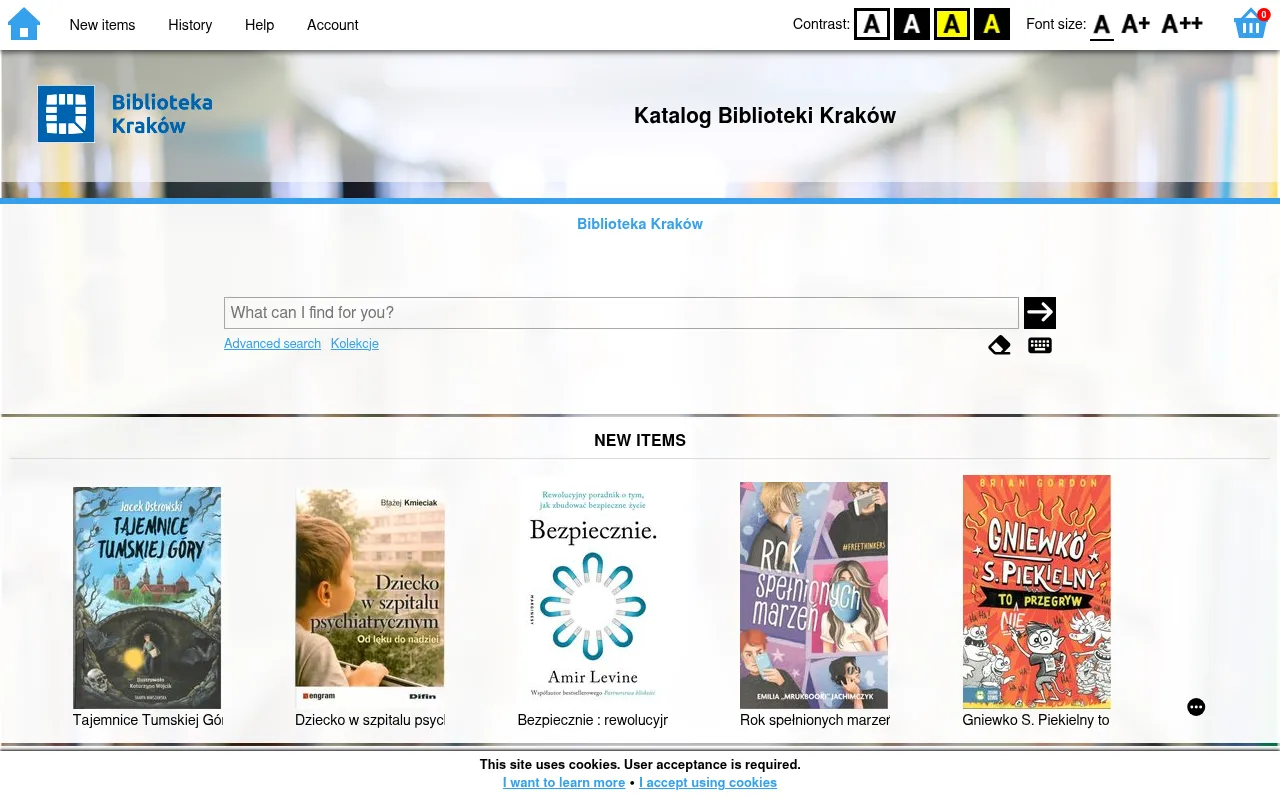Click I want to learn more
1280x800 pixels.
click(564, 782)
